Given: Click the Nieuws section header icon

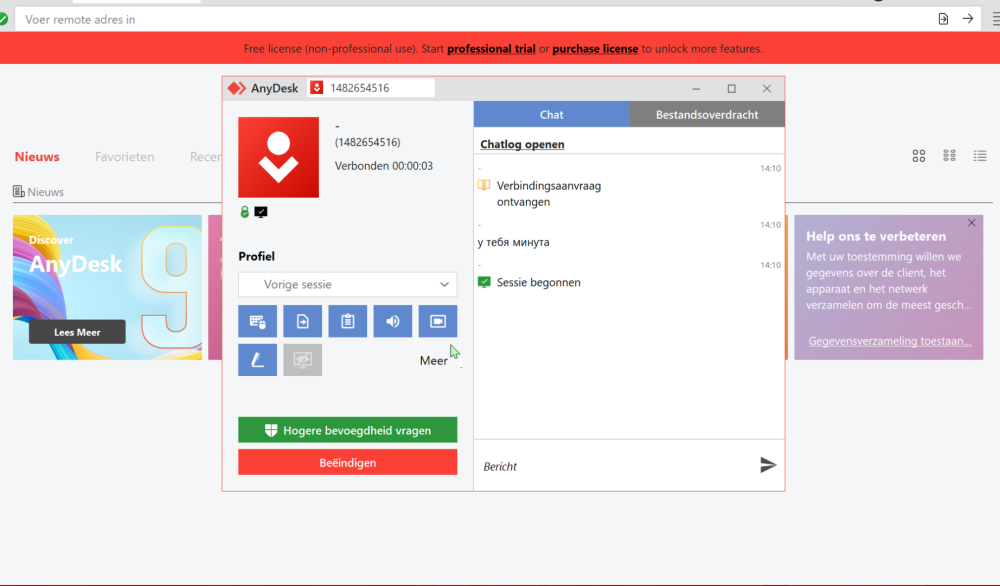Looking at the screenshot, I should coord(18,191).
